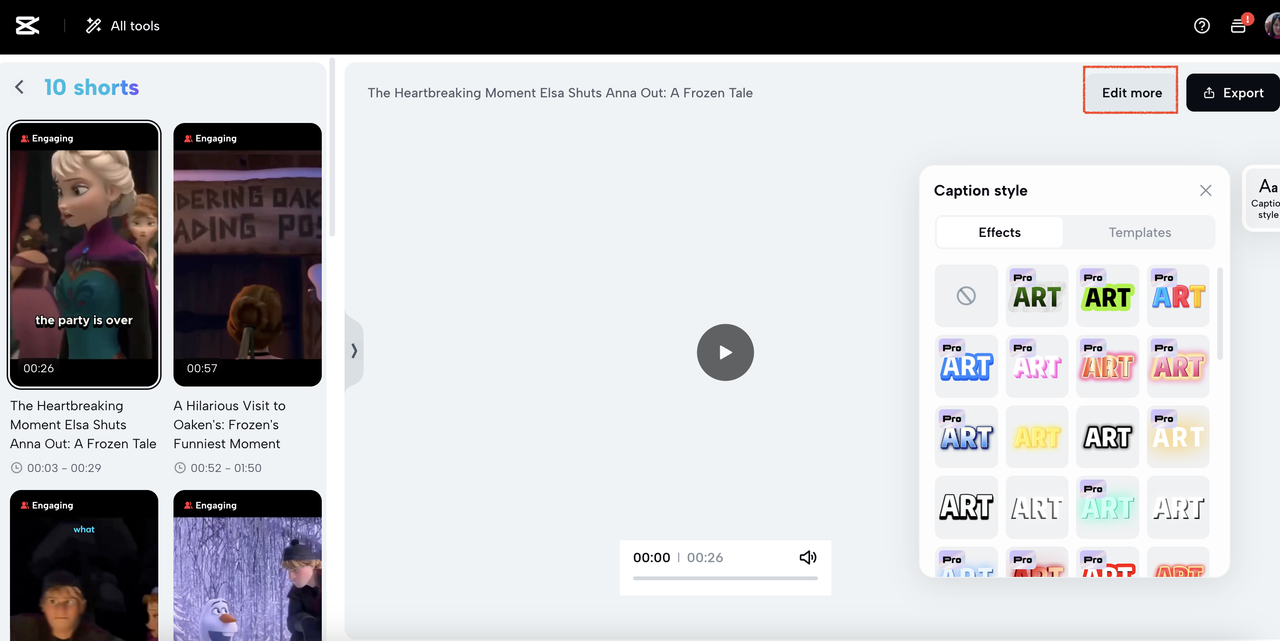The height and width of the screenshot is (641, 1280).
Task: Play the short video preview
Action: pos(725,352)
